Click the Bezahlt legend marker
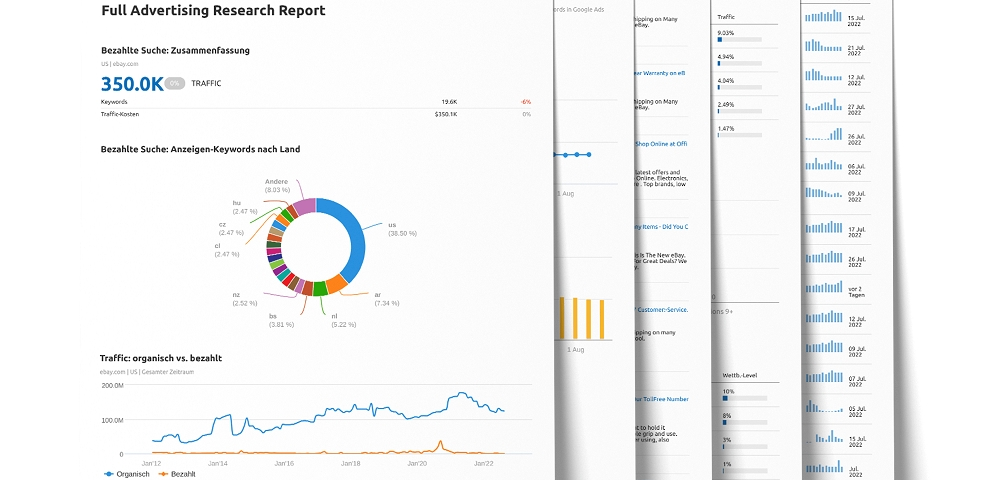1000x480 pixels. pyautogui.click(x=163, y=473)
